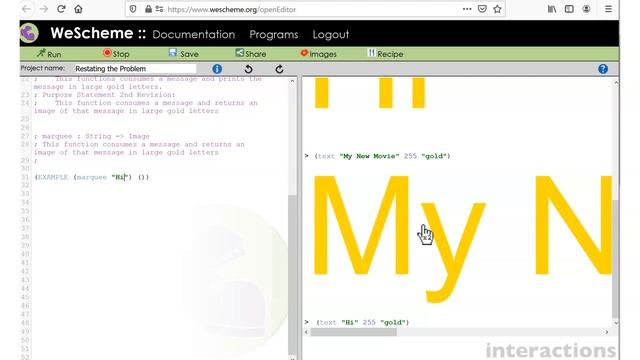Open site permissions icon in address bar
Viewport: 640px width, 360px height.
point(159,9)
